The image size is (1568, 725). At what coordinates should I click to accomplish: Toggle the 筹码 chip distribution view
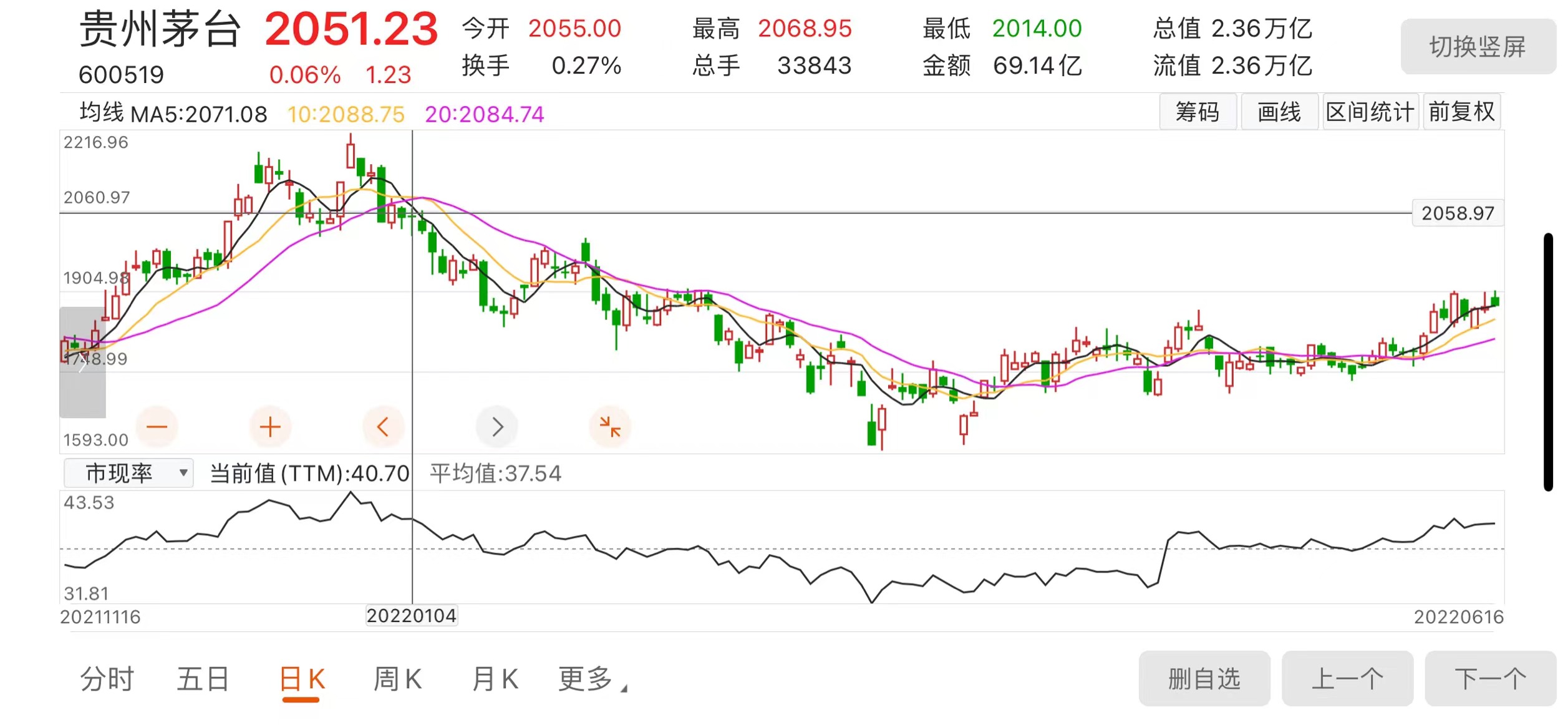pos(1197,112)
